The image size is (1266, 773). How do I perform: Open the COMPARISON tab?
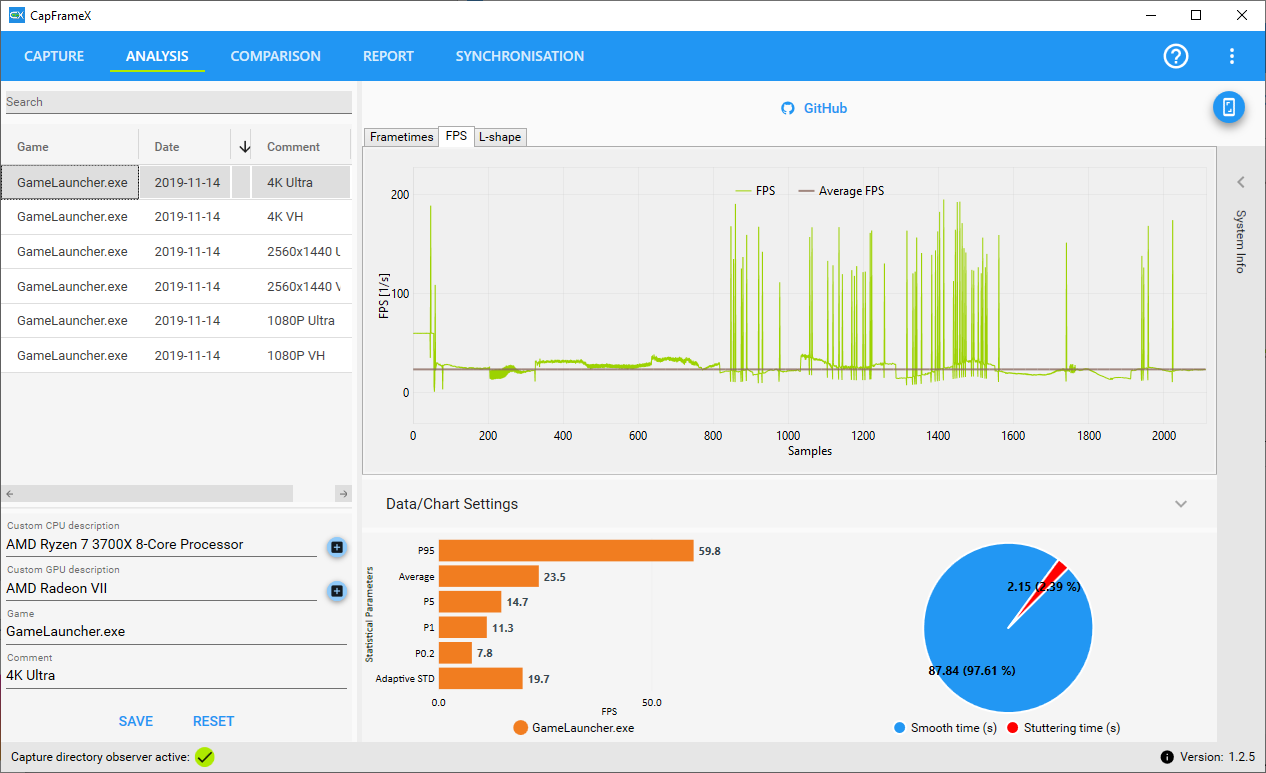point(276,56)
